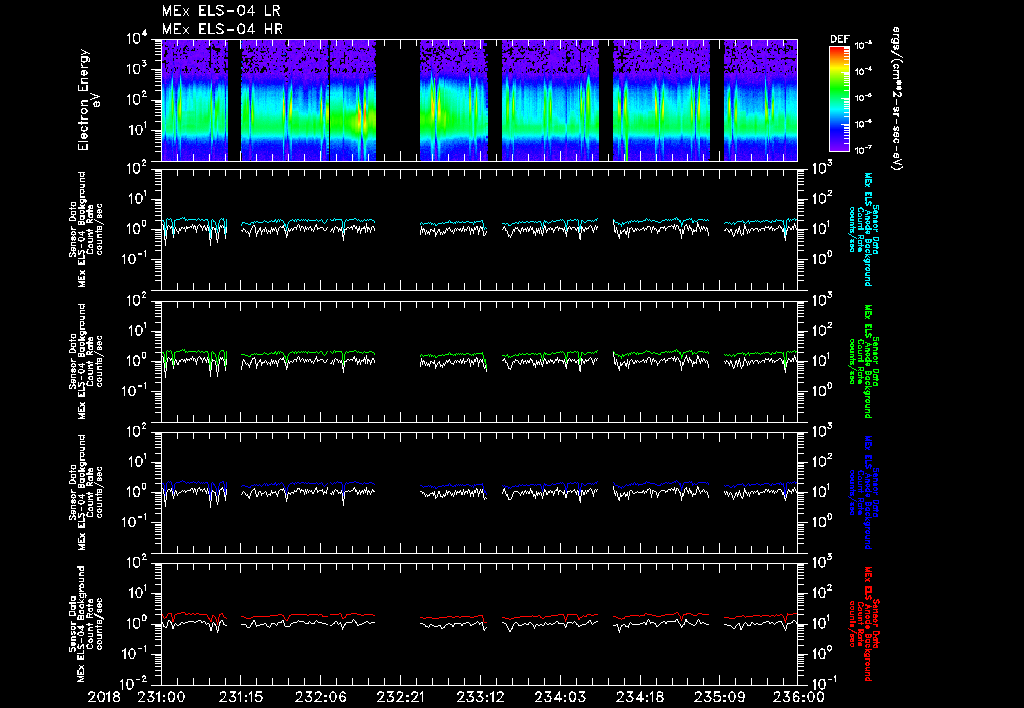This screenshot has width=1024, height=708.
Task: Click the 'MEx ELS-04 LR' title text
Action: click(223, 11)
